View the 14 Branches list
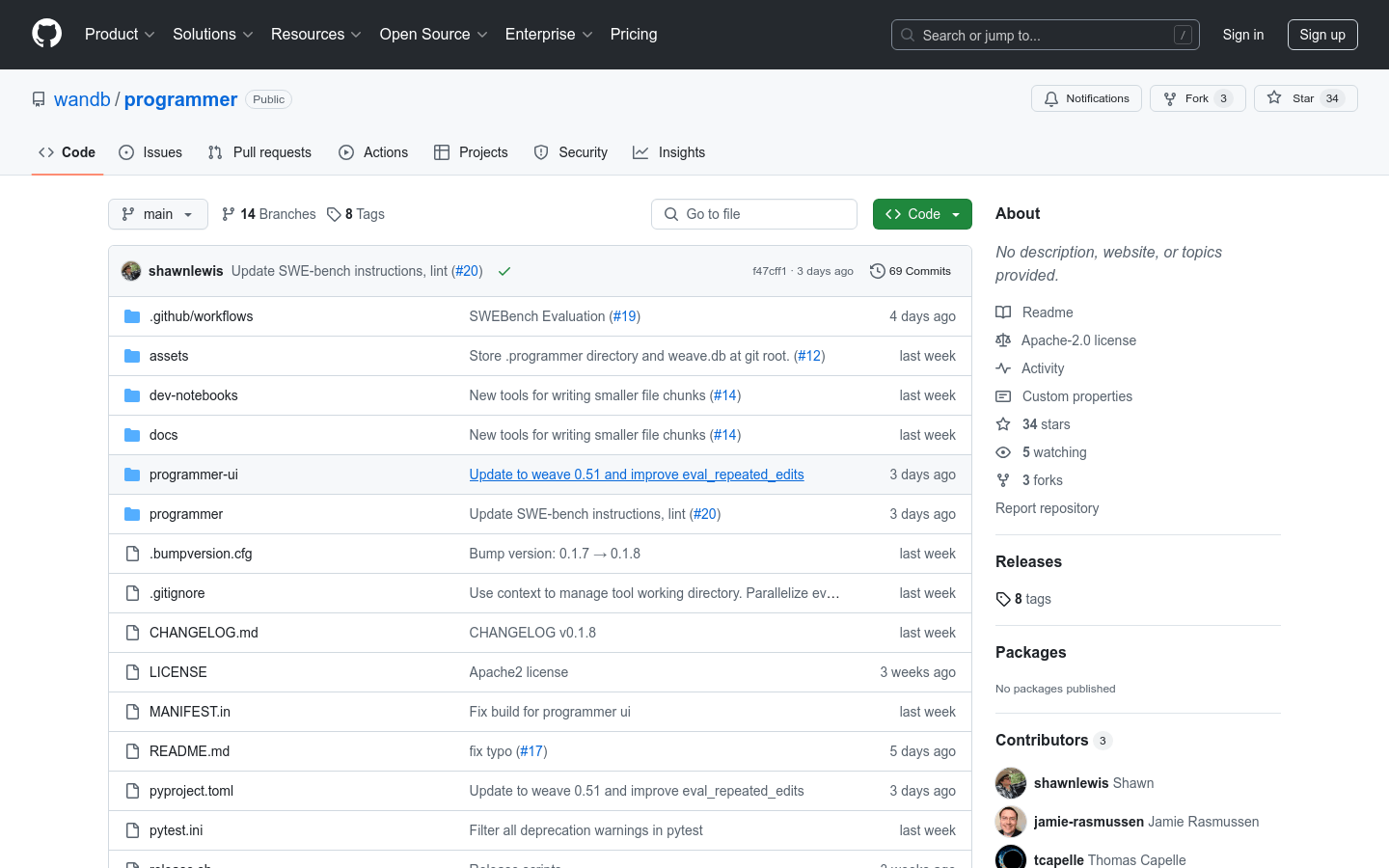The image size is (1389, 868). click(x=269, y=214)
